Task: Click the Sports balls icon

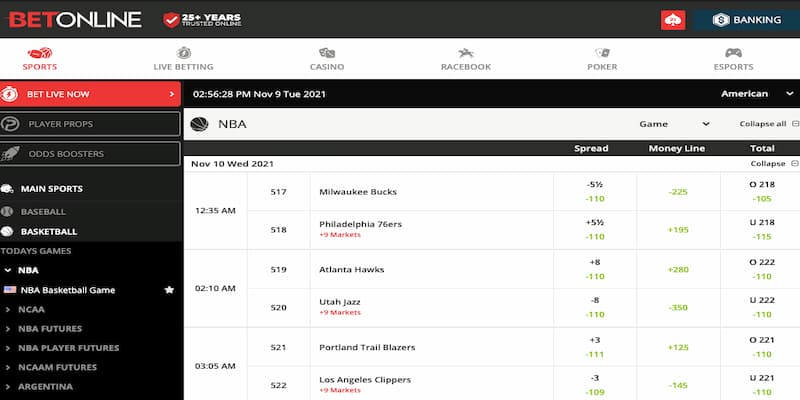Action: click(x=40, y=53)
